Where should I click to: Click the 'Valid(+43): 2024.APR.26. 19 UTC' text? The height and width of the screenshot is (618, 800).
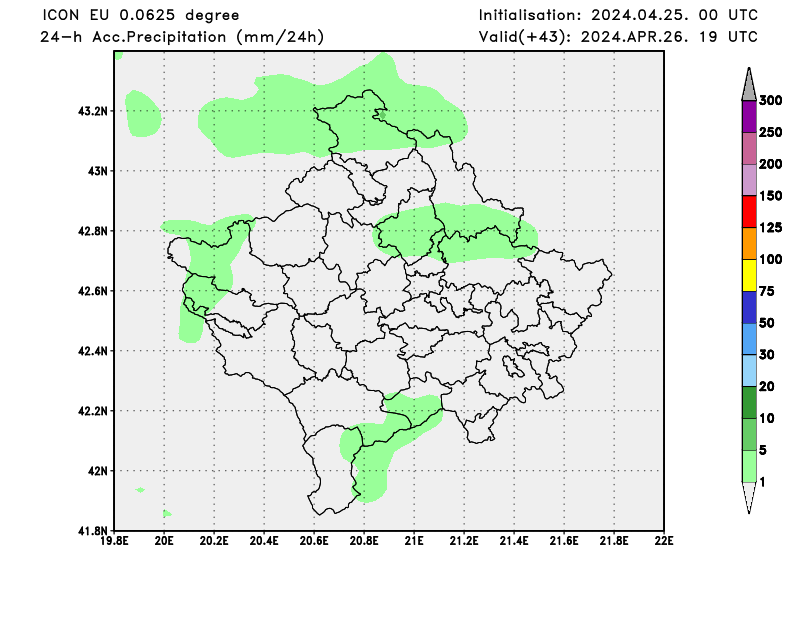618,37
